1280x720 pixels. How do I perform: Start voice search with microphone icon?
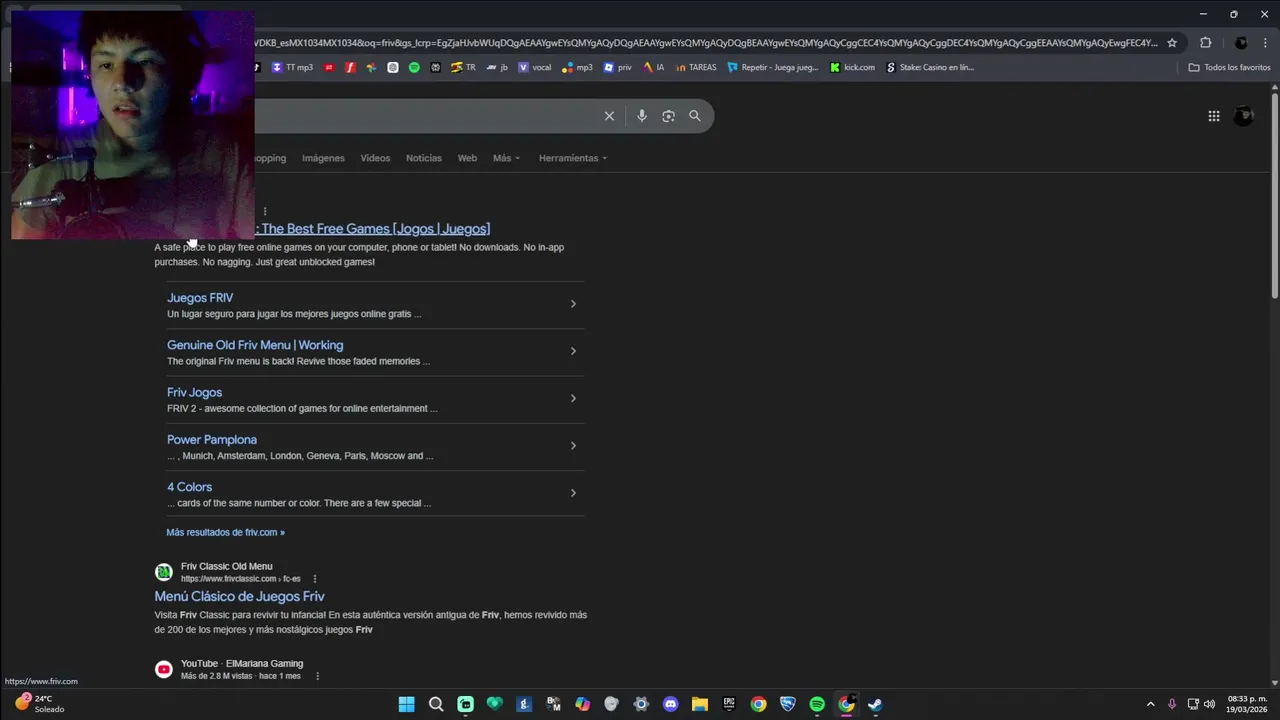642,116
